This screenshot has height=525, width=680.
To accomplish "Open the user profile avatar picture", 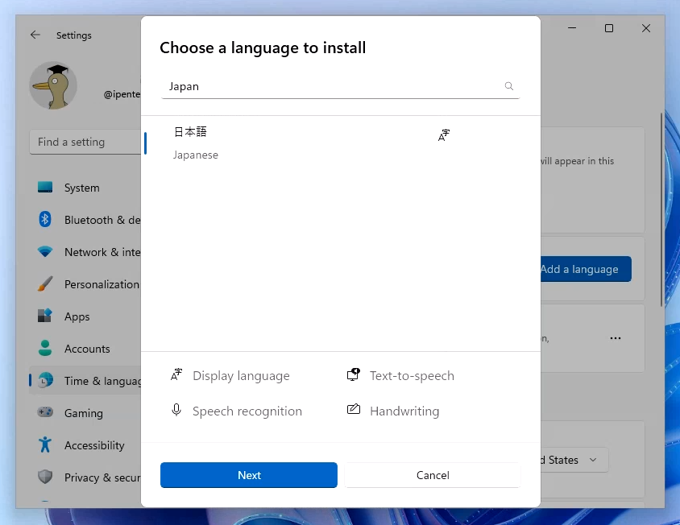I will [x=53, y=85].
